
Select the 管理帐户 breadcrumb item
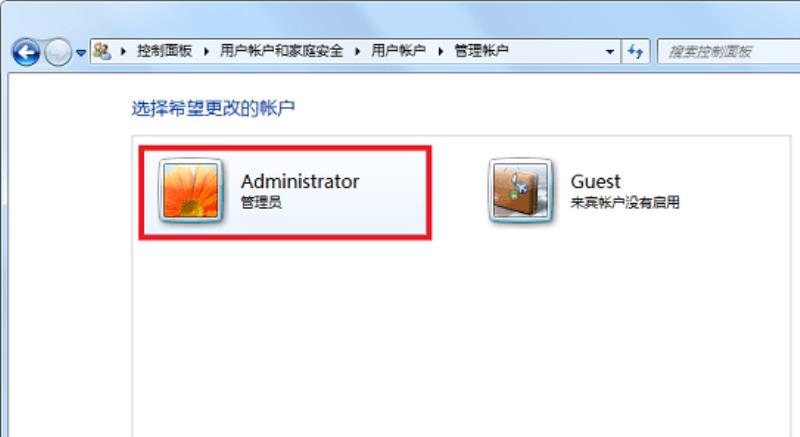pyautogui.click(x=481, y=51)
